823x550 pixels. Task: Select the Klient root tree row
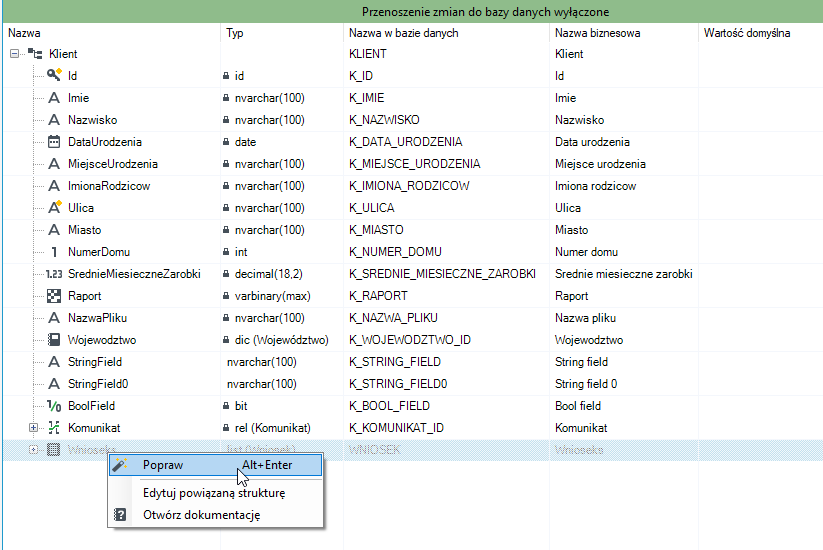pos(413,54)
